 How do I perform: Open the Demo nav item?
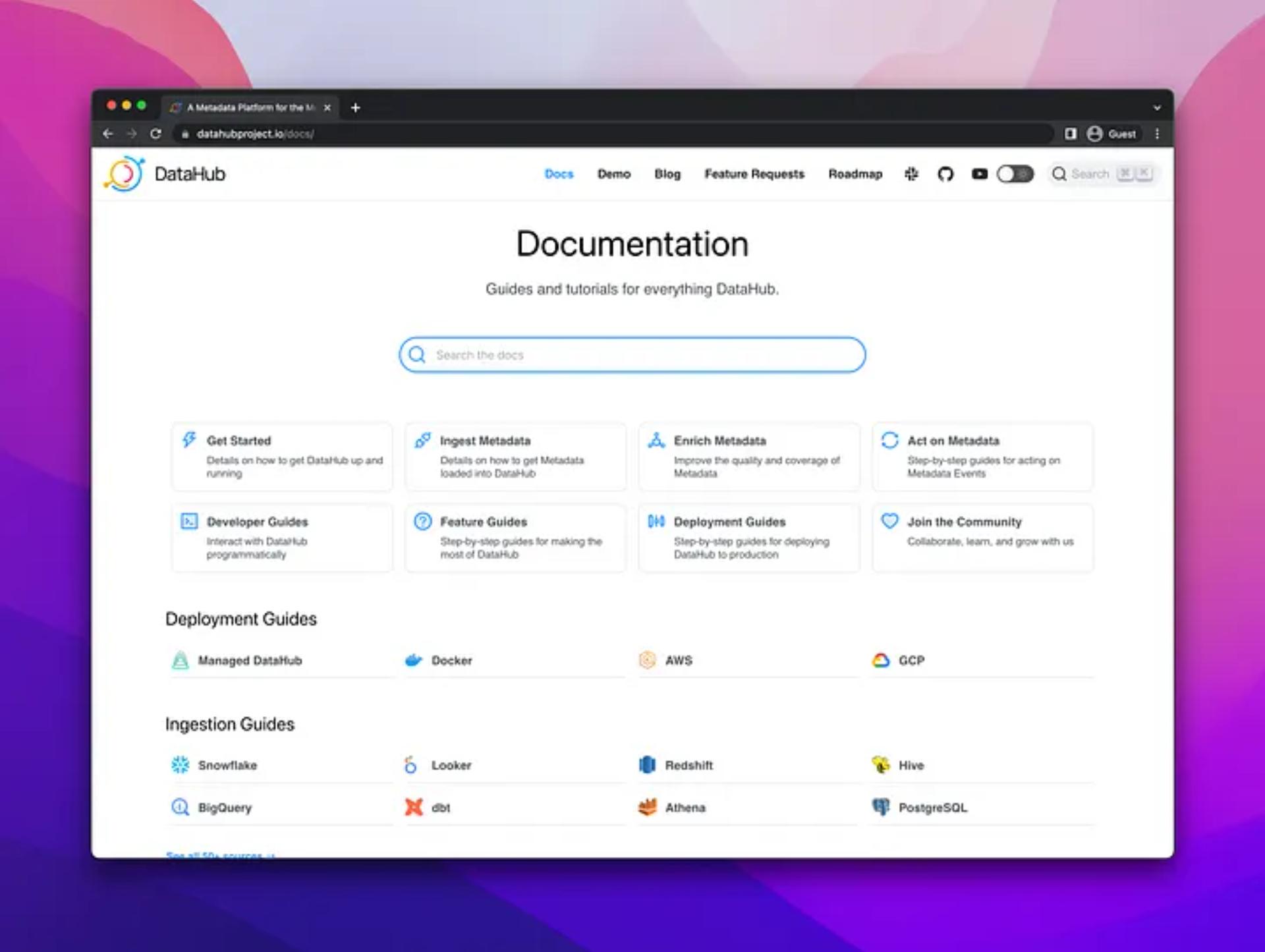pyautogui.click(x=614, y=174)
